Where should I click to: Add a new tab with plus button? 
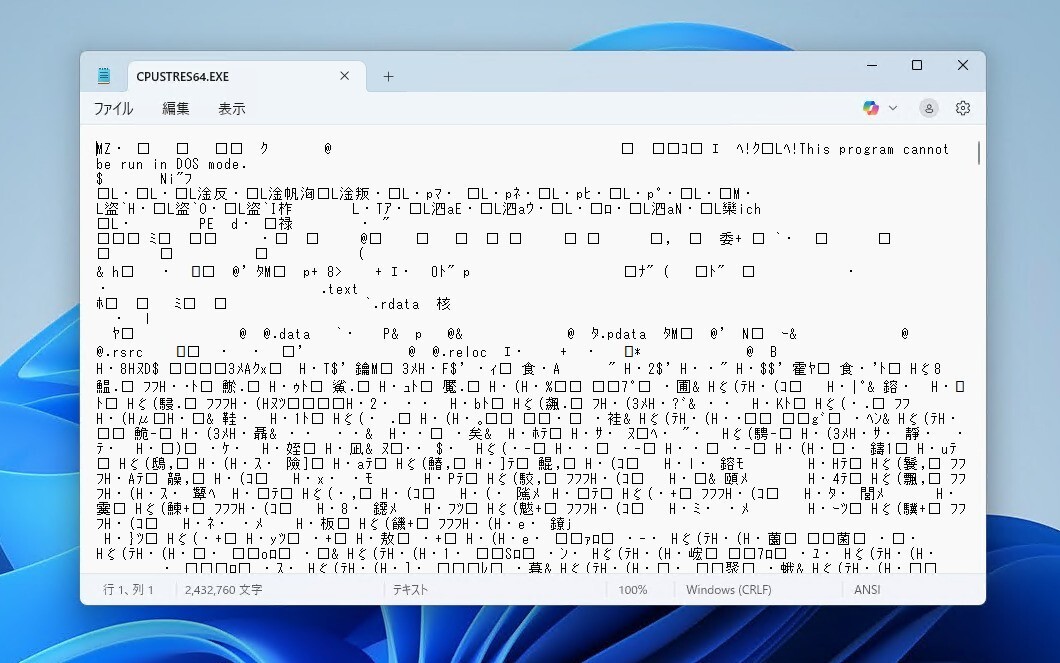pyautogui.click(x=388, y=76)
